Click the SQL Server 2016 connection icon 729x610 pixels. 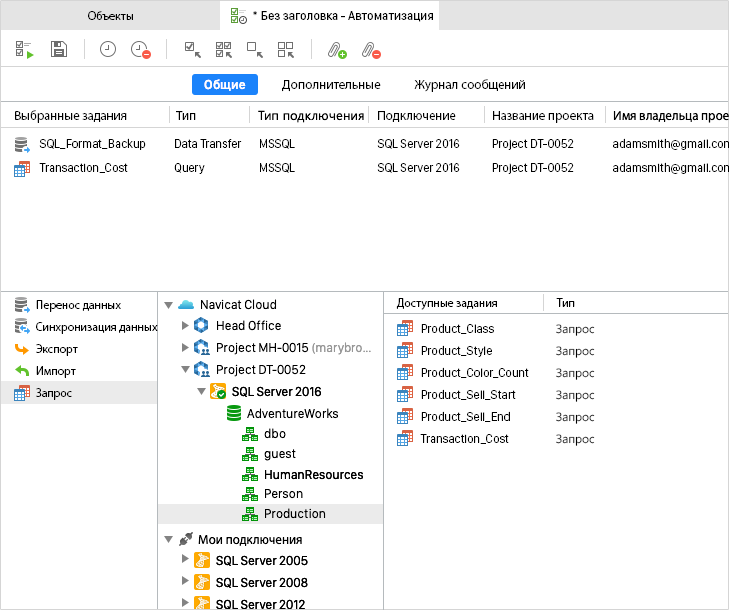pos(218,391)
